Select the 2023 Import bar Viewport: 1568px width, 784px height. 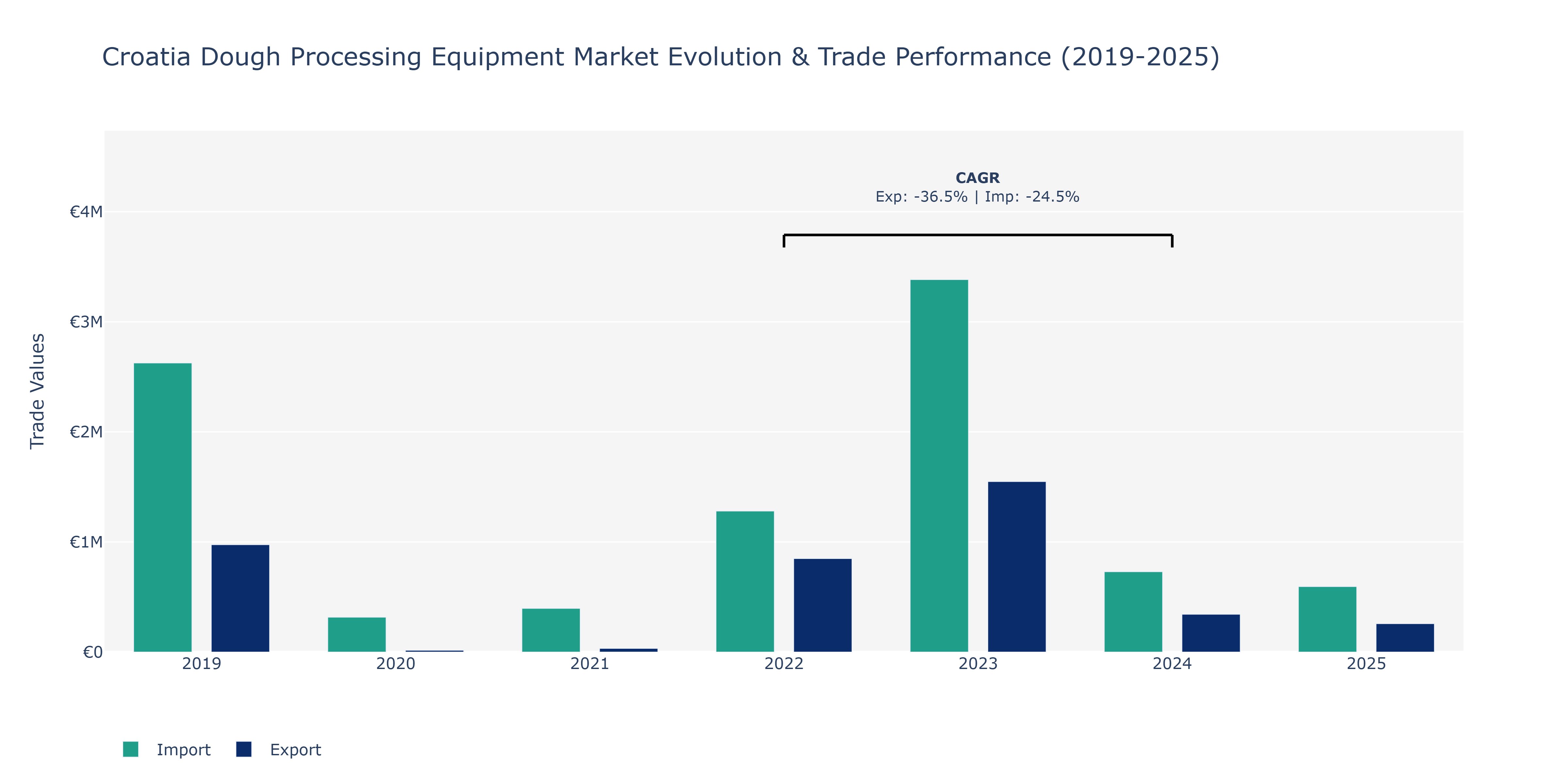coord(939,465)
